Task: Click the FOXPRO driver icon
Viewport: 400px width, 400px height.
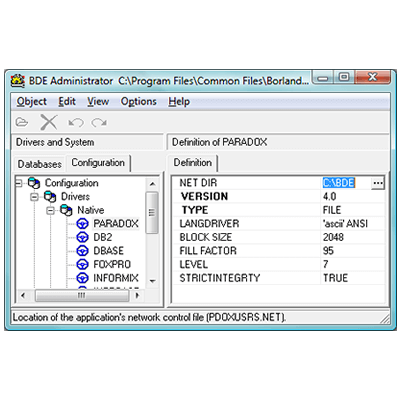Action: point(82,264)
